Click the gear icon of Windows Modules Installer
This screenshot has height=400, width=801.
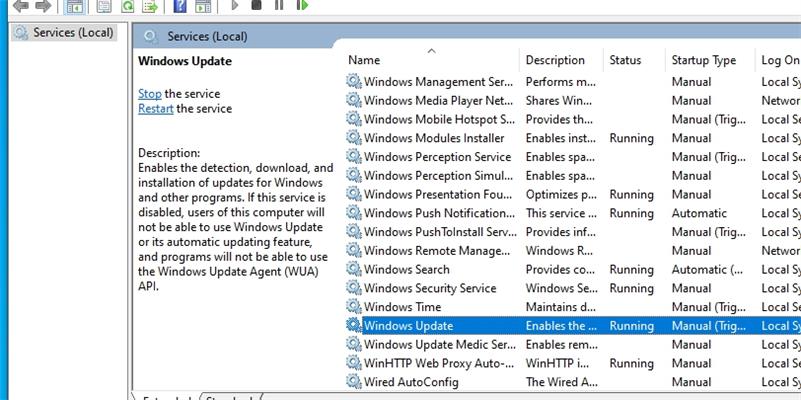354,138
